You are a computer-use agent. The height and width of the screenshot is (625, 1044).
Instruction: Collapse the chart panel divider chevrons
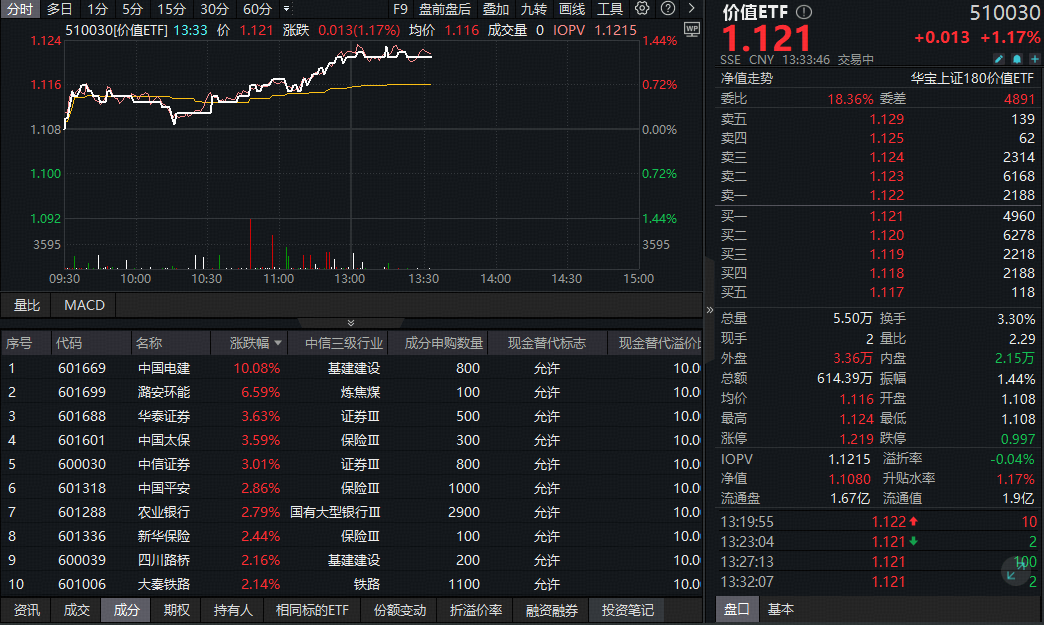coord(350,322)
